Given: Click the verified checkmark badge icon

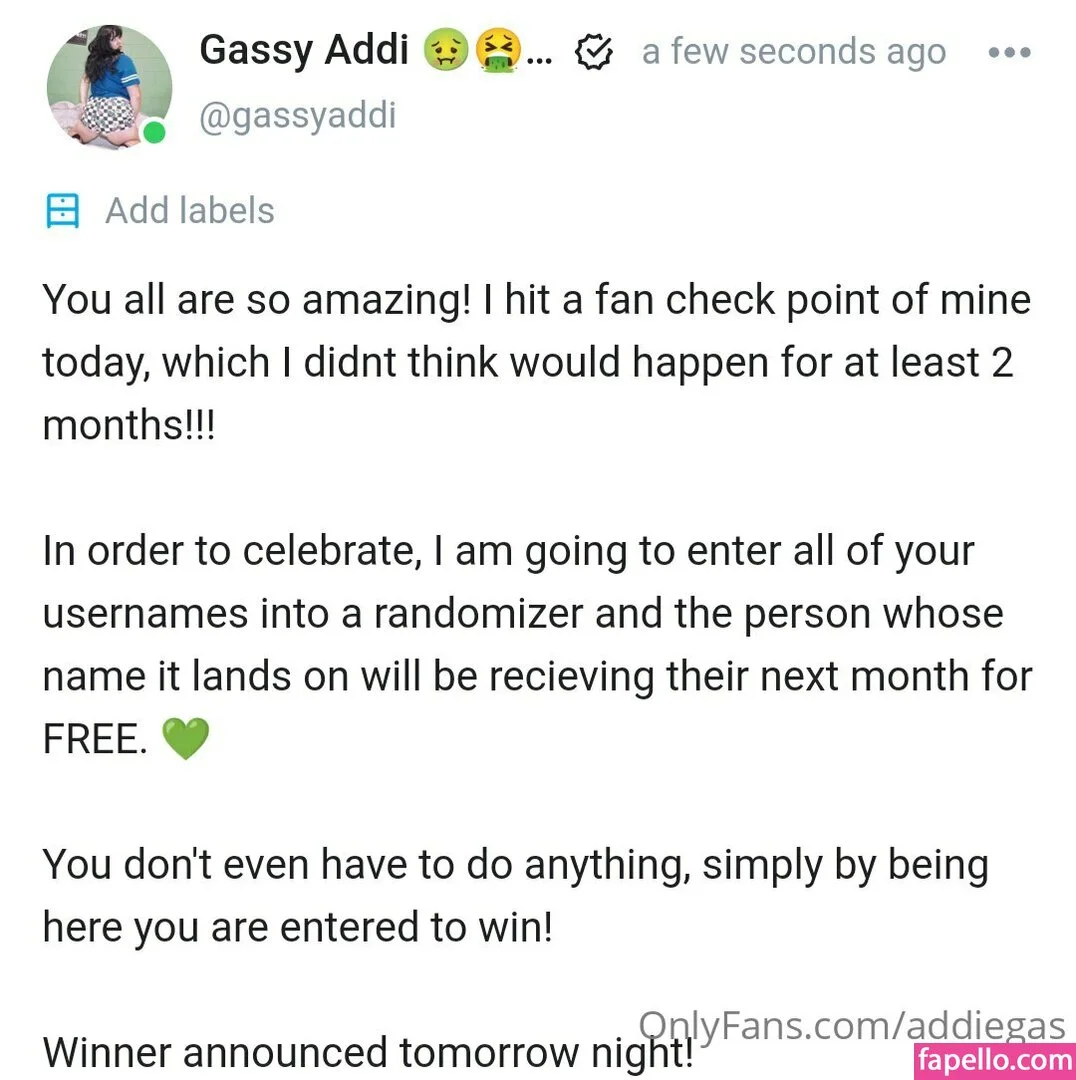Looking at the screenshot, I should click(594, 51).
